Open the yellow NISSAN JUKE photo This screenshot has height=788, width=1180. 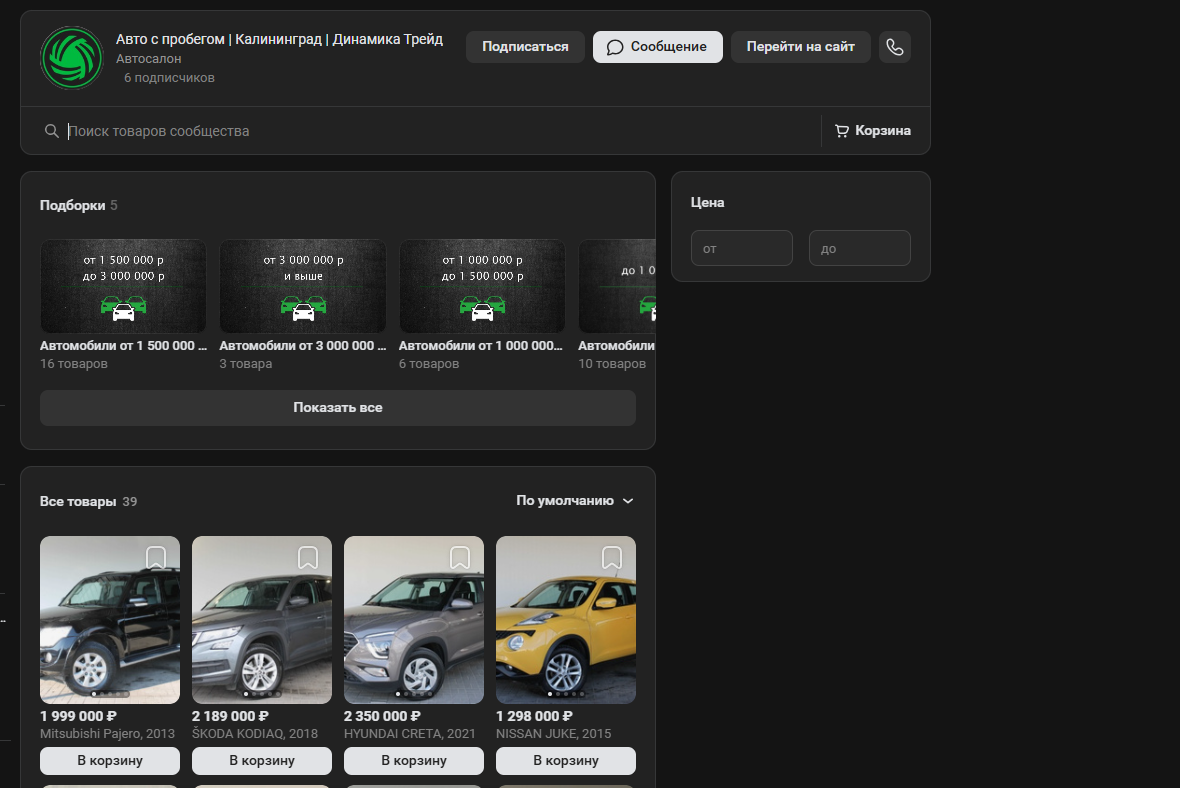pos(566,620)
